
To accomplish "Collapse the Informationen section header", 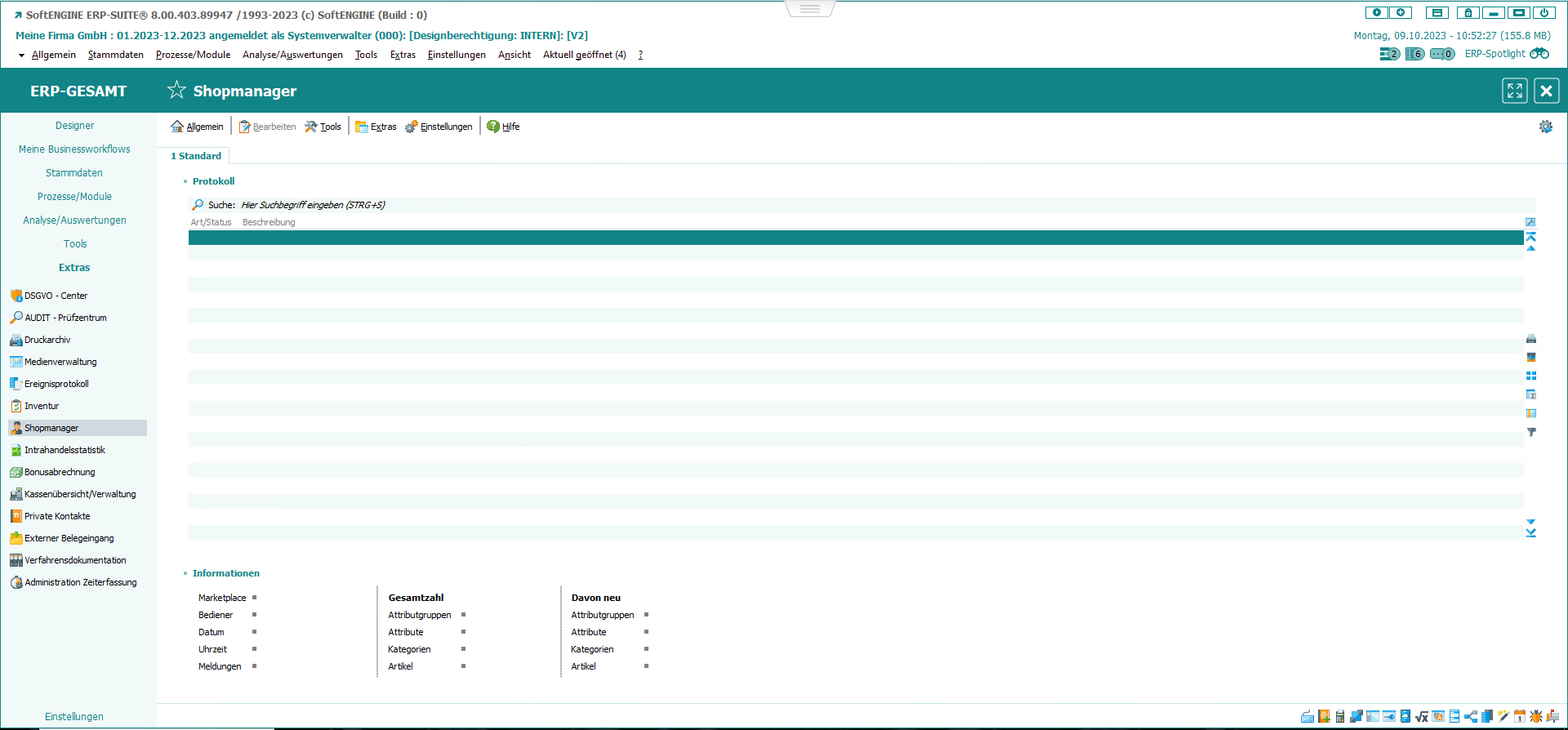I will [225, 573].
